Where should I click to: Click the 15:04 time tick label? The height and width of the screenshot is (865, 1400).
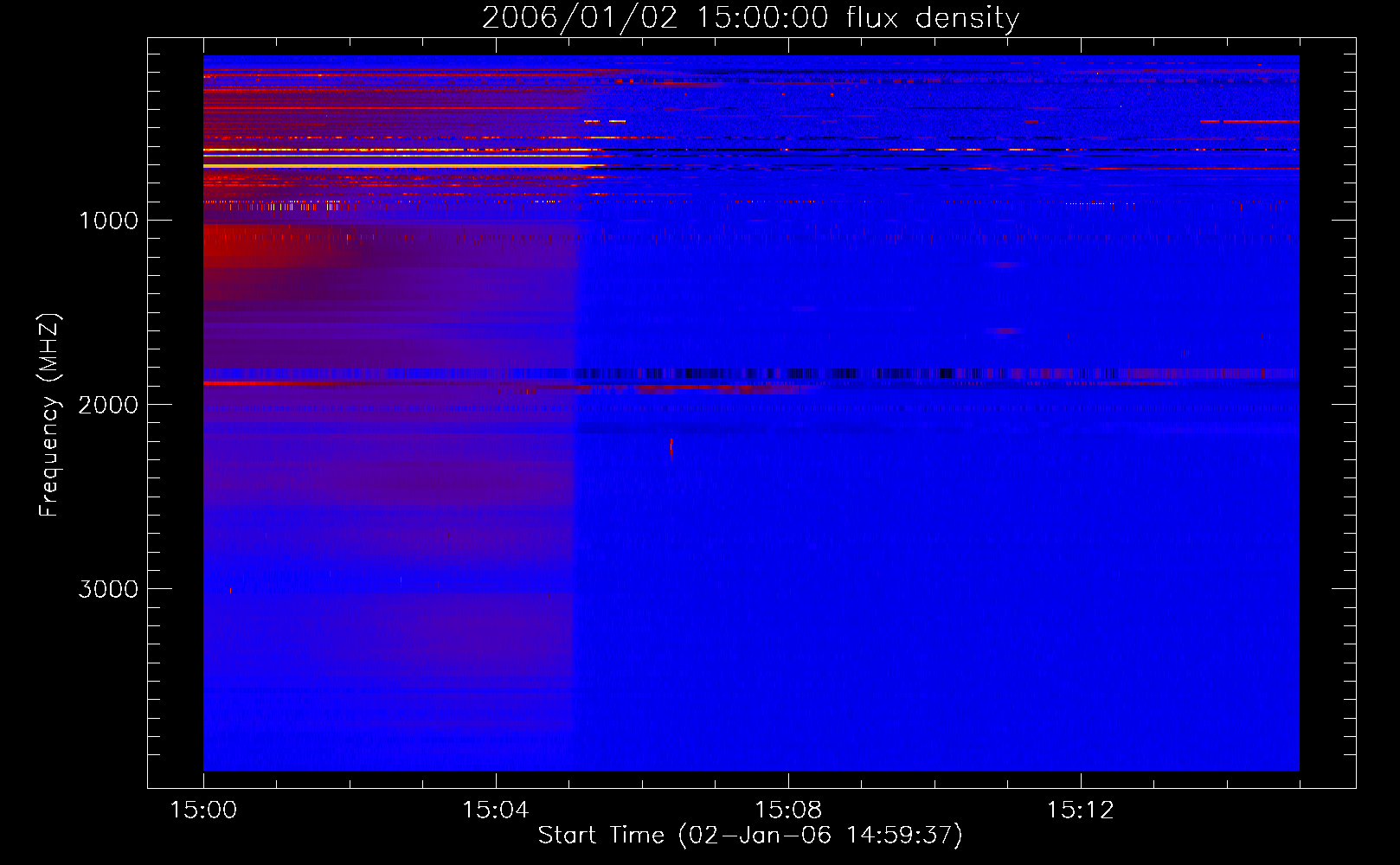495,811
